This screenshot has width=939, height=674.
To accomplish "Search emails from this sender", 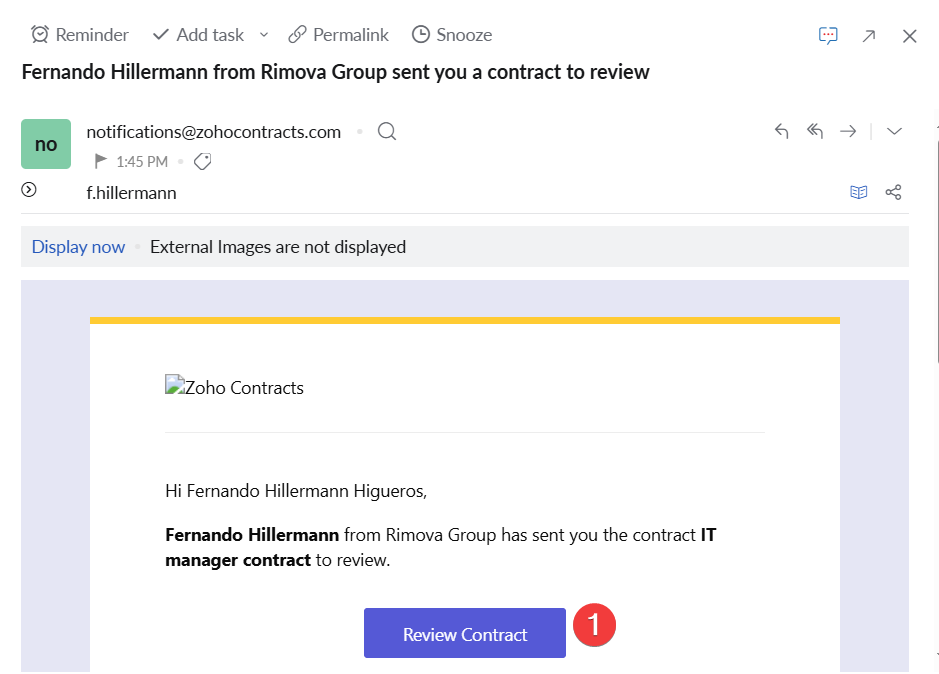I will point(387,132).
